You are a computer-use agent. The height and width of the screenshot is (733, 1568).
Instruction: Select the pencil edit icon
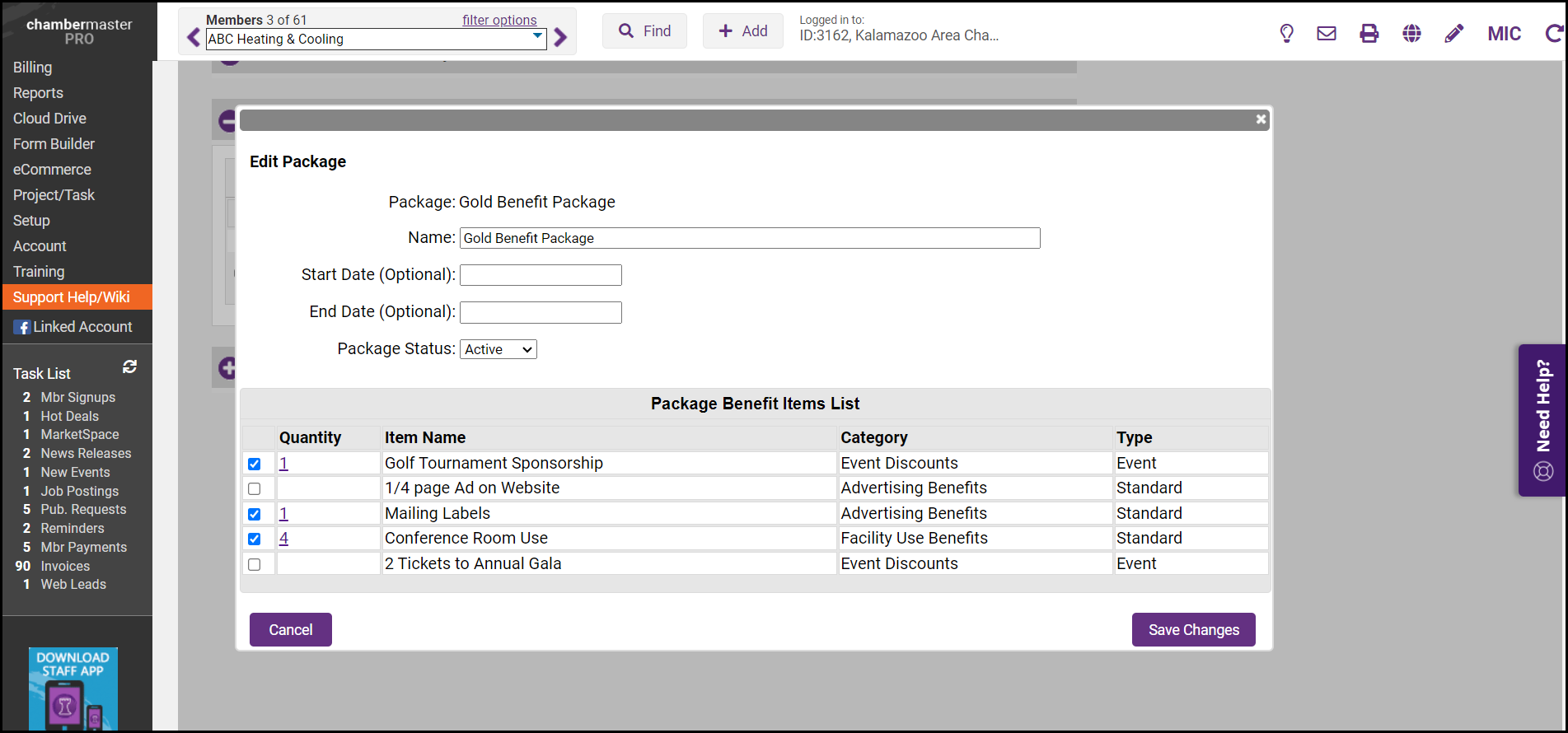1454,34
